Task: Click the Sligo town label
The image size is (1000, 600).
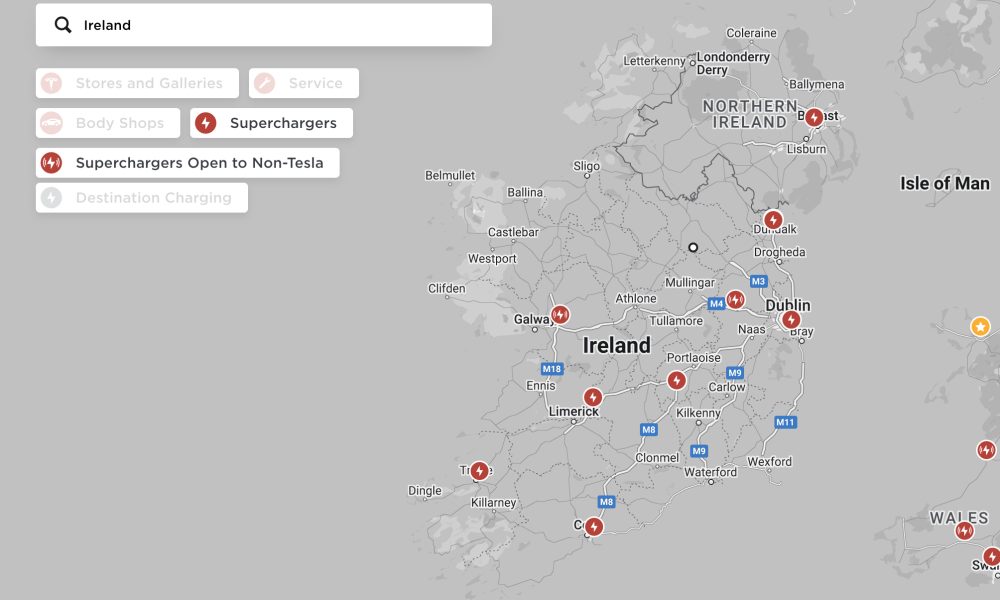Action: (586, 166)
